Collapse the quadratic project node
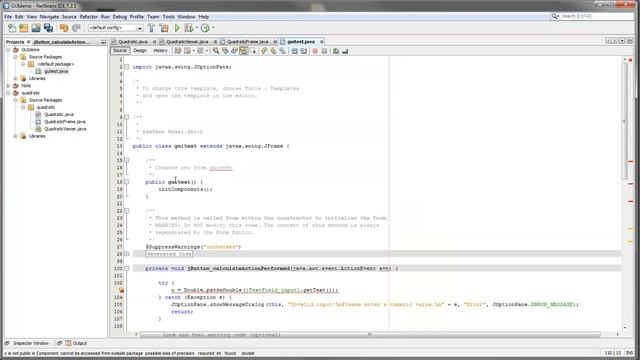 8,93
